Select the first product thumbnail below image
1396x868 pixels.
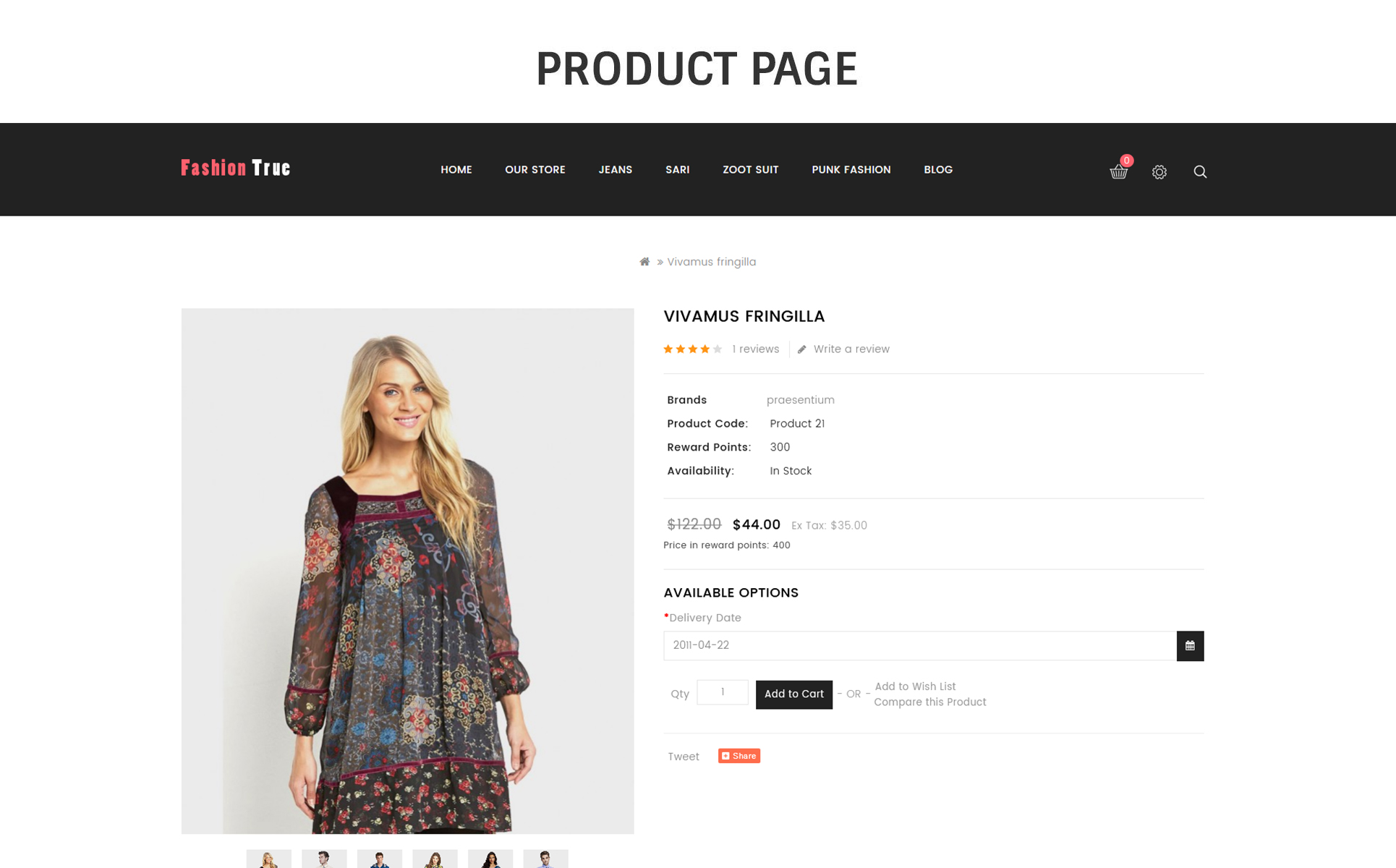(x=269, y=859)
